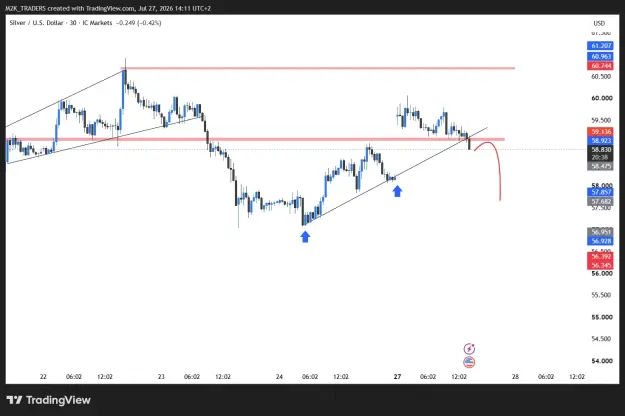The width and height of the screenshot is (625, 416).
Task: Click the 24 date label on time axis
Action: 279,376
